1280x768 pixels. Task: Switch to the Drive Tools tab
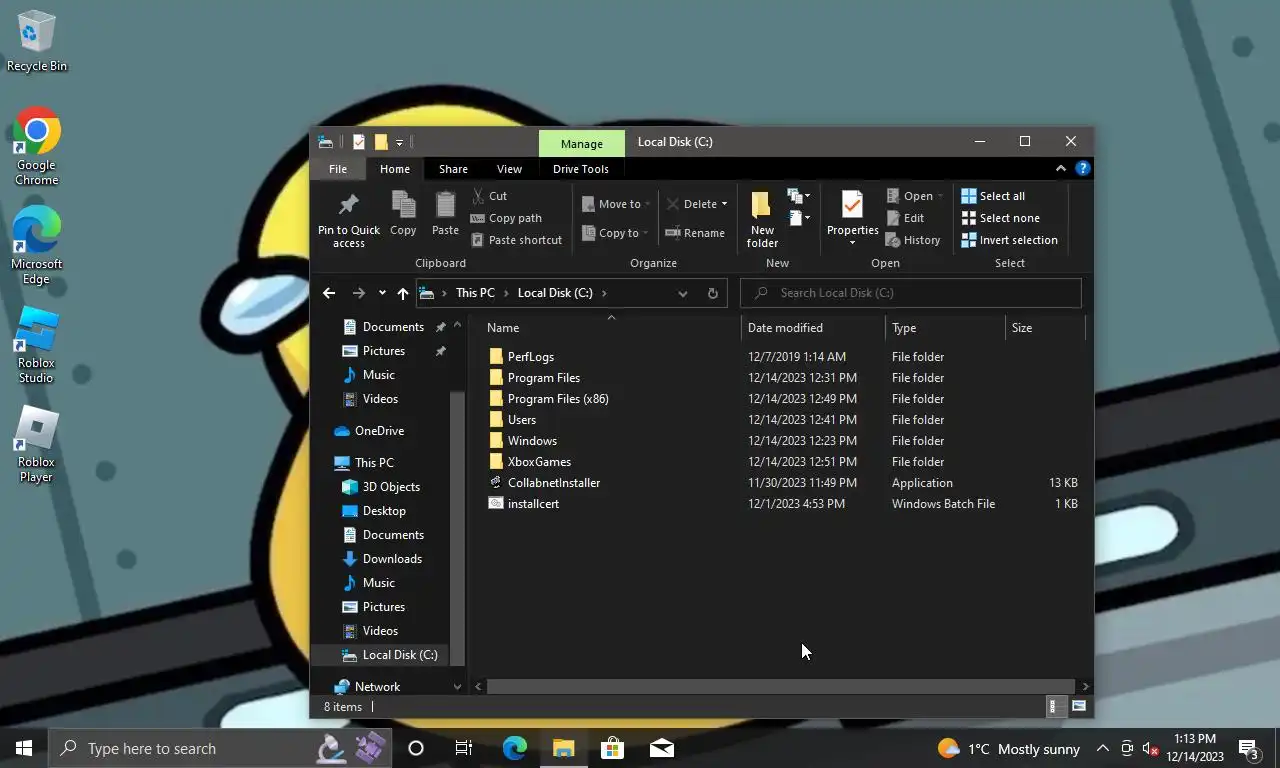[x=581, y=169]
